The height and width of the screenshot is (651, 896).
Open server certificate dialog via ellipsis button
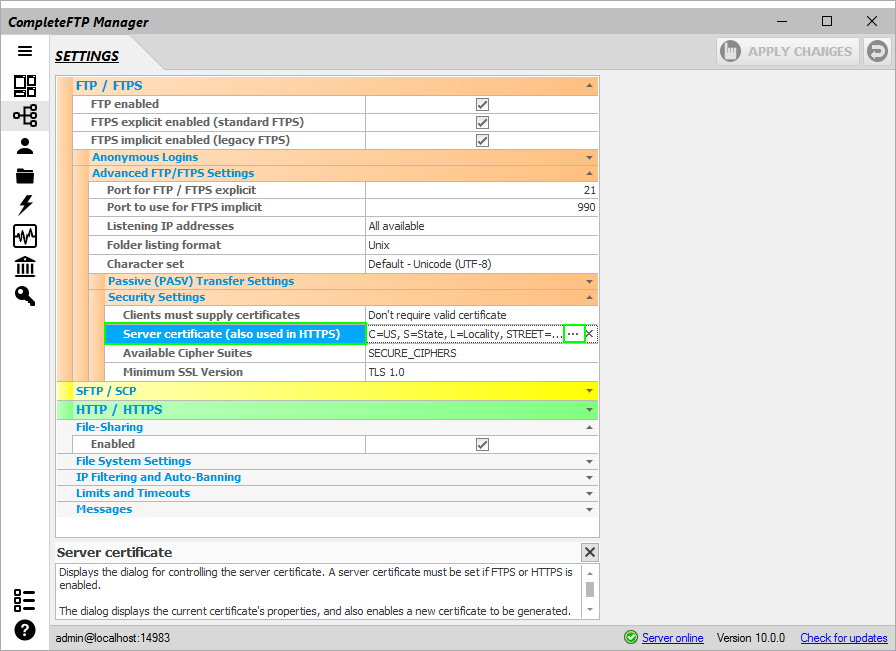coord(574,334)
